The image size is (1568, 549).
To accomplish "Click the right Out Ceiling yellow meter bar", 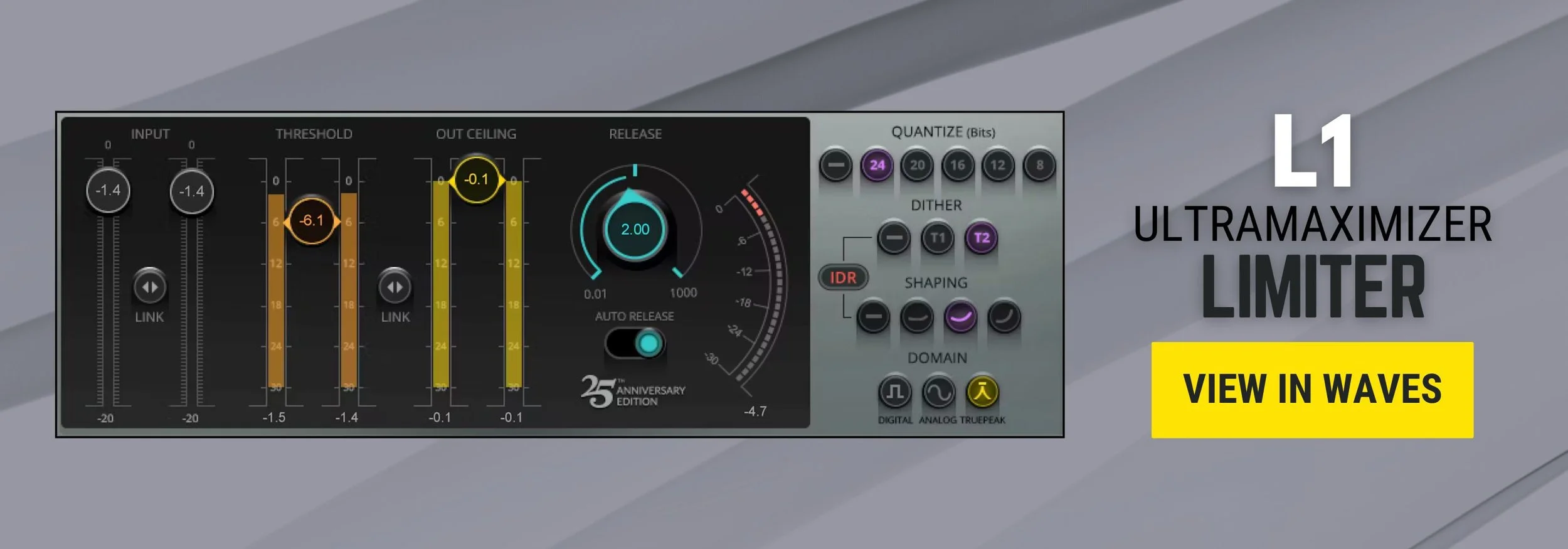I will coord(514,284).
